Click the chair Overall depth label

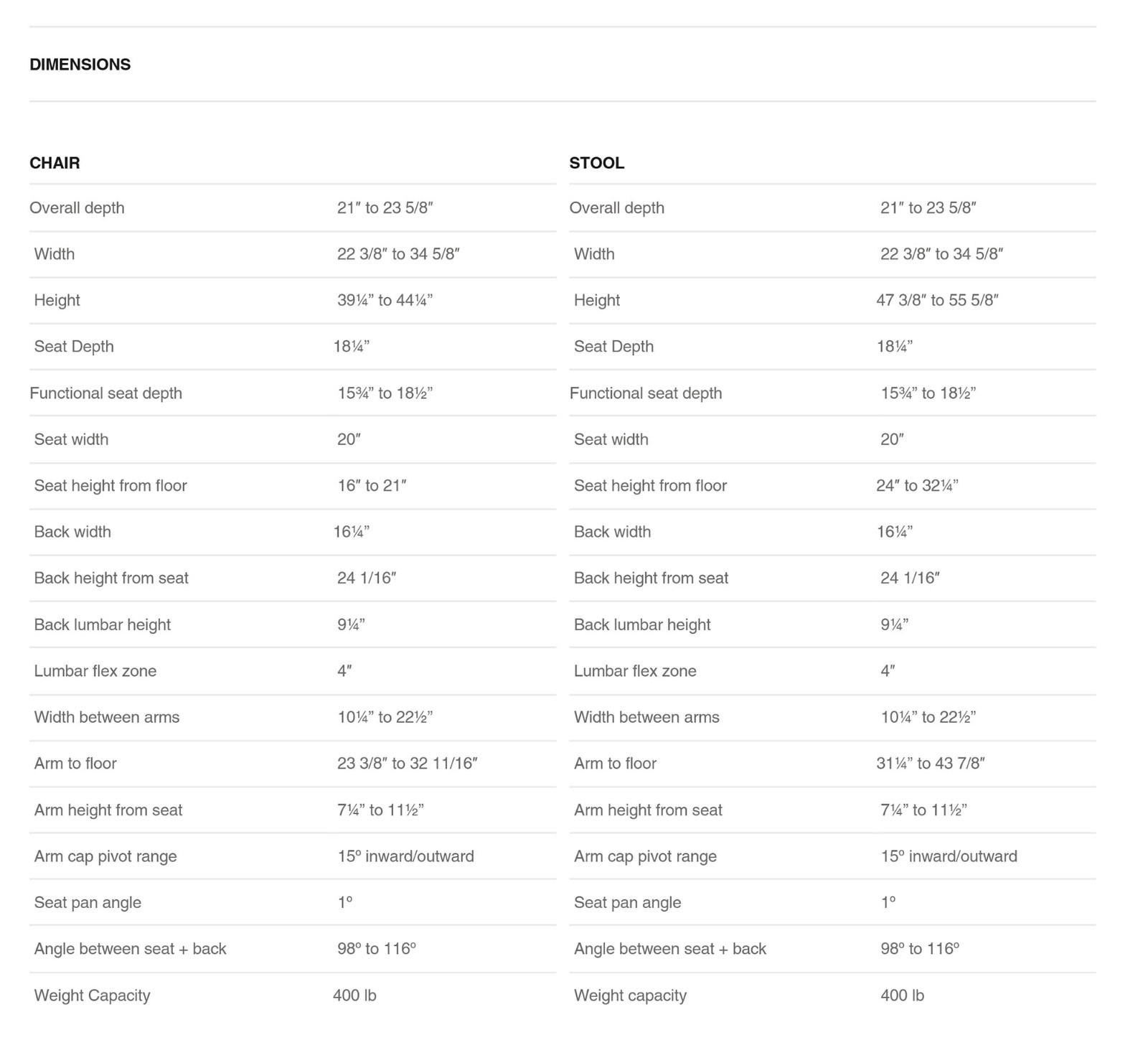(77, 208)
